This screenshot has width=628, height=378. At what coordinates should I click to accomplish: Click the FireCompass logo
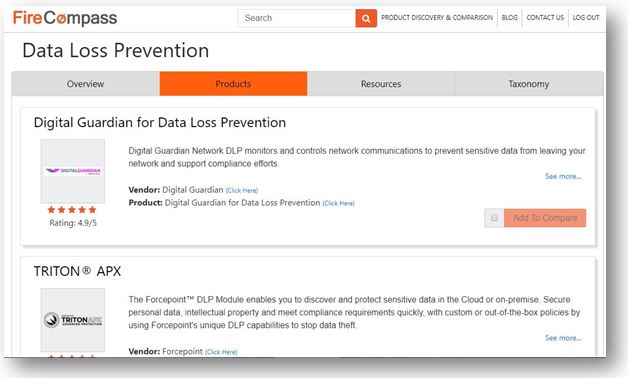(x=65, y=18)
